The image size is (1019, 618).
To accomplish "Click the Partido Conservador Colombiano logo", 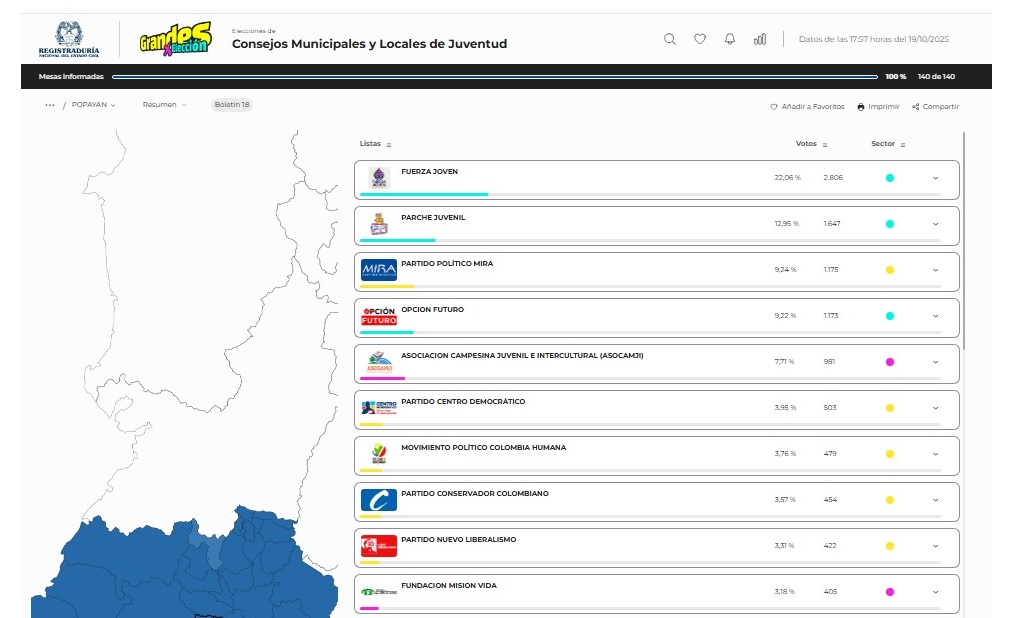I will [x=379, y=500].
